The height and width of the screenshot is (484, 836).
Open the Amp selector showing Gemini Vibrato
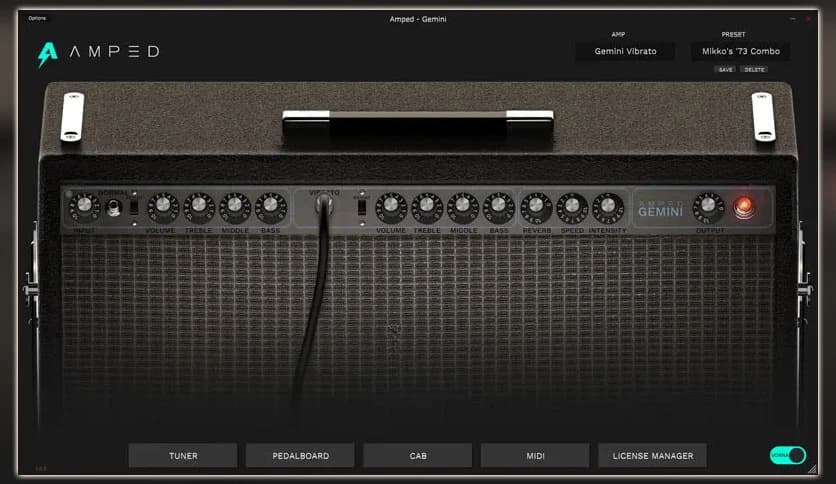click(x=625, y=51)
